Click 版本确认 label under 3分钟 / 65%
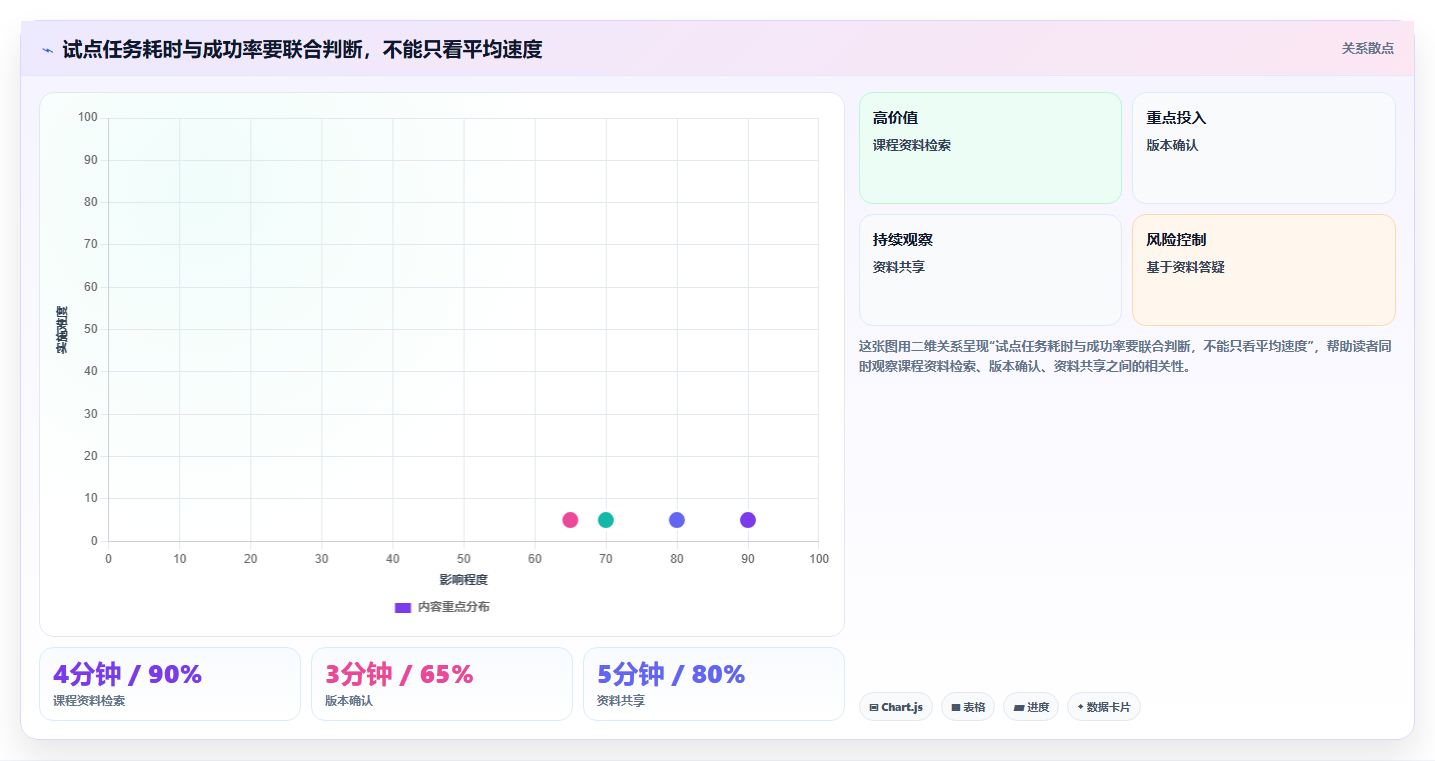Screen dimensions: 1435x761 [349, 701]
